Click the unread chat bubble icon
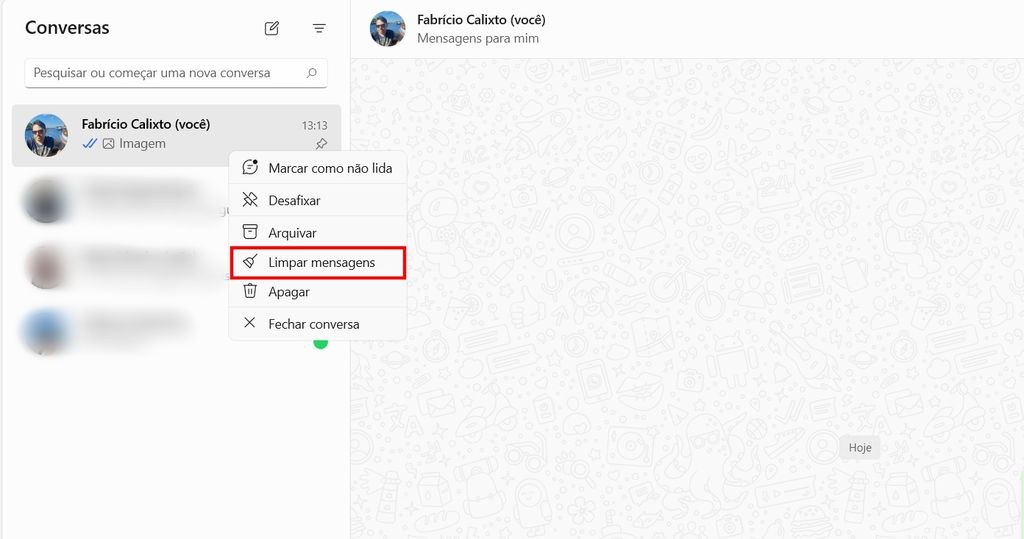This screenshot has height=539, width=1024. [x=250, y=167]
